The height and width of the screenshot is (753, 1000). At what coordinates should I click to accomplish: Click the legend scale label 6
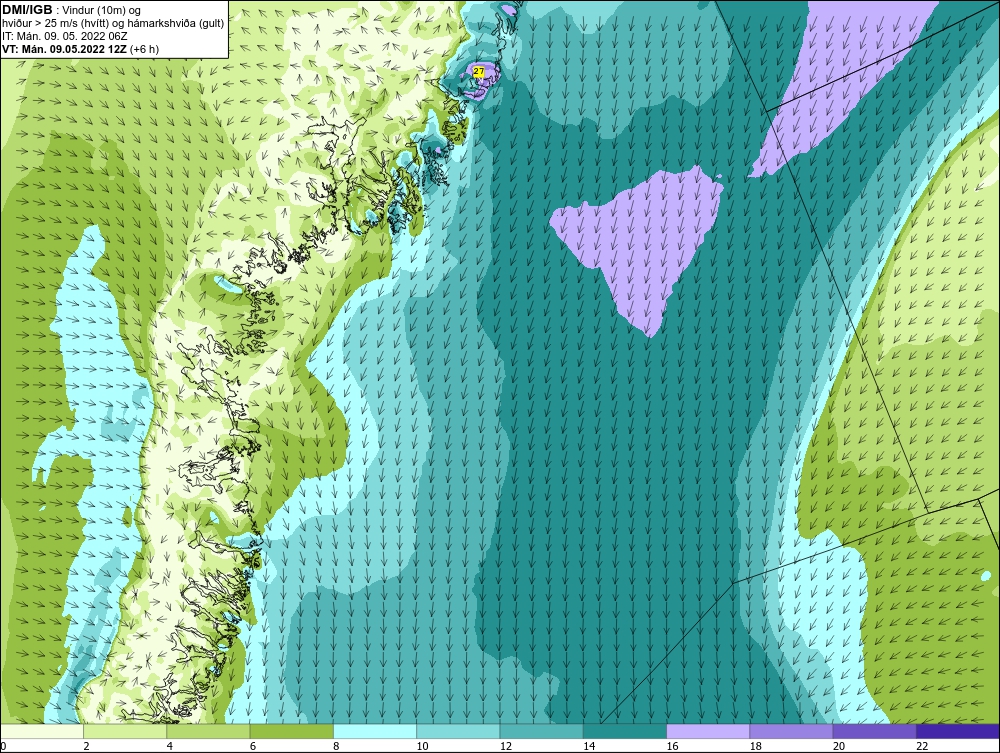(x=253, y=747)
